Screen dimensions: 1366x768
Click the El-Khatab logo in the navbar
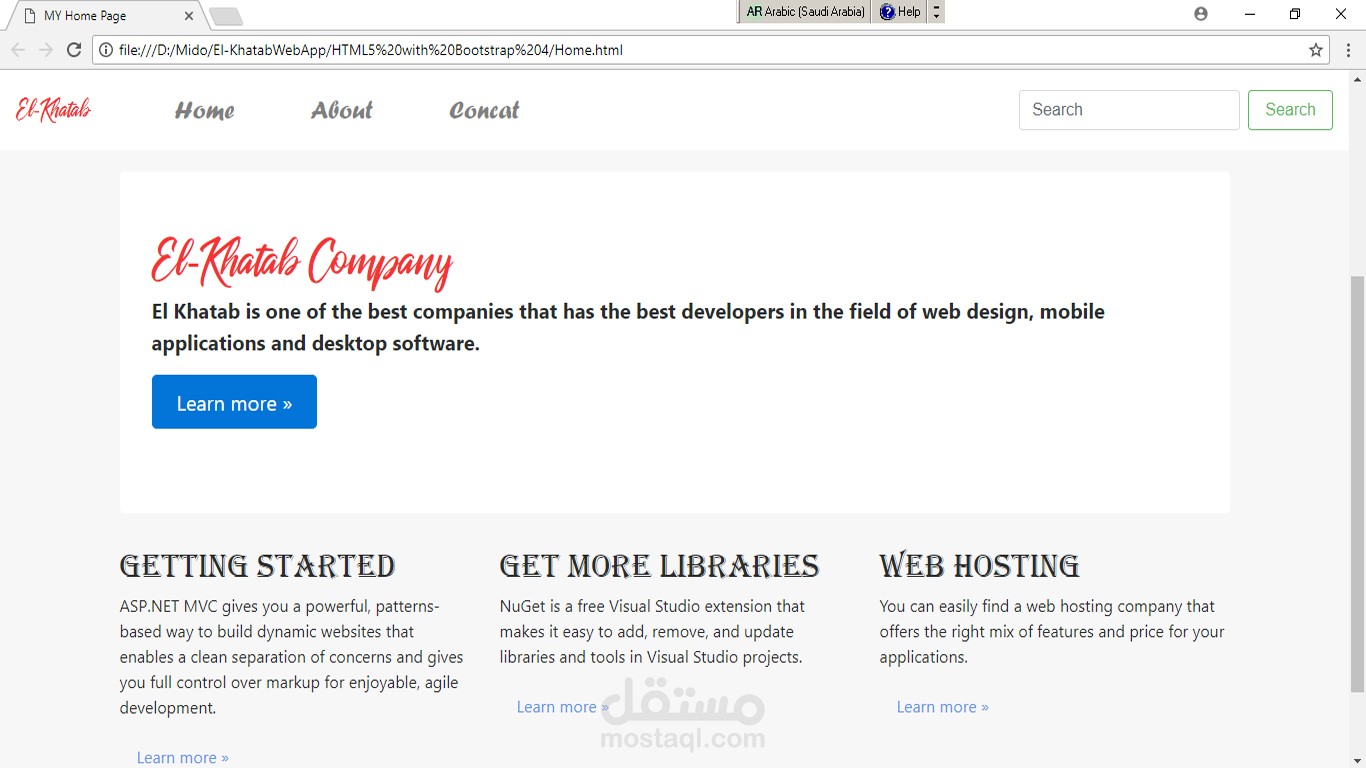coord(54,109)
